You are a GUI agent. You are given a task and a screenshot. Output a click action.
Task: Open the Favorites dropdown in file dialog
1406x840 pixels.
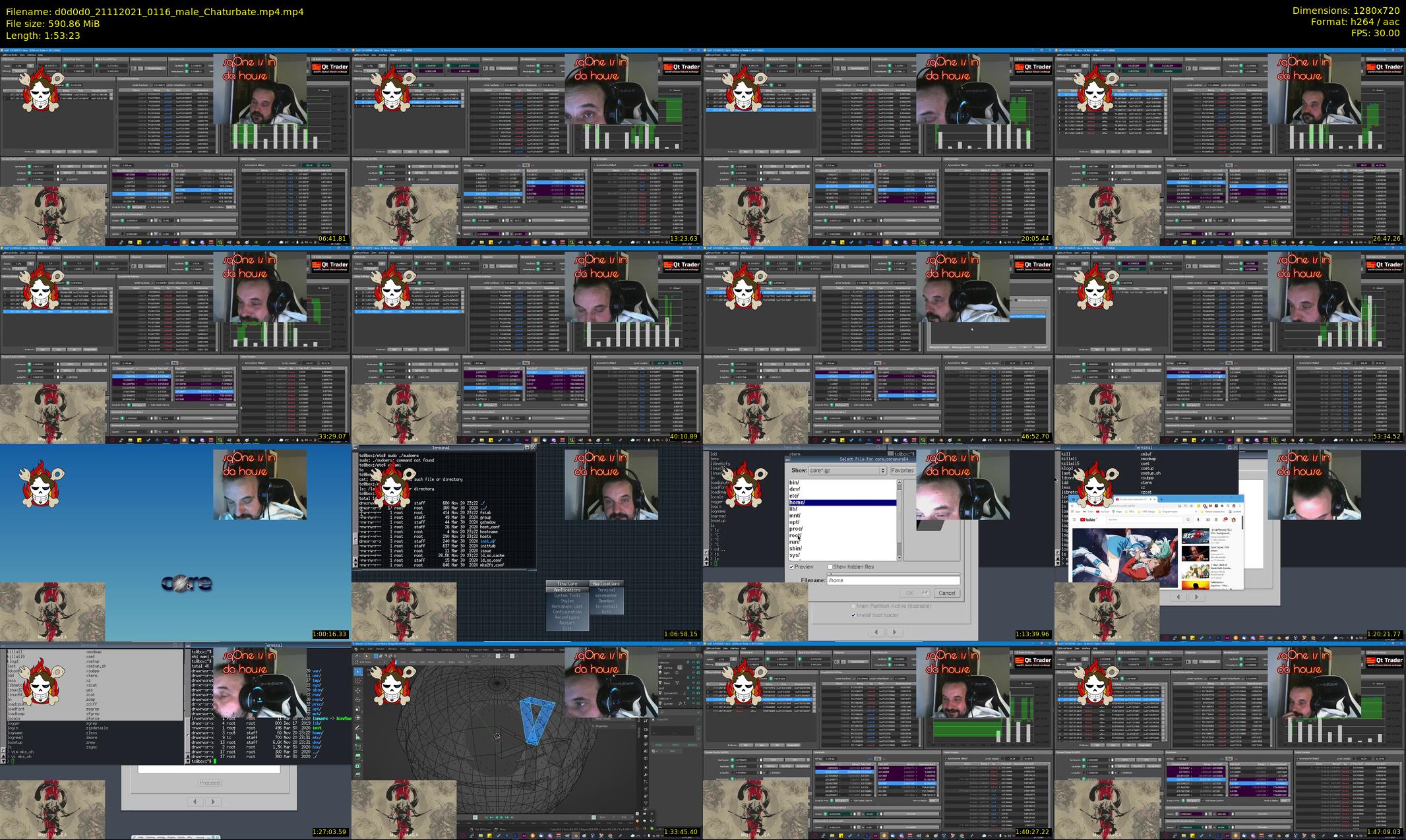point(902,471)
